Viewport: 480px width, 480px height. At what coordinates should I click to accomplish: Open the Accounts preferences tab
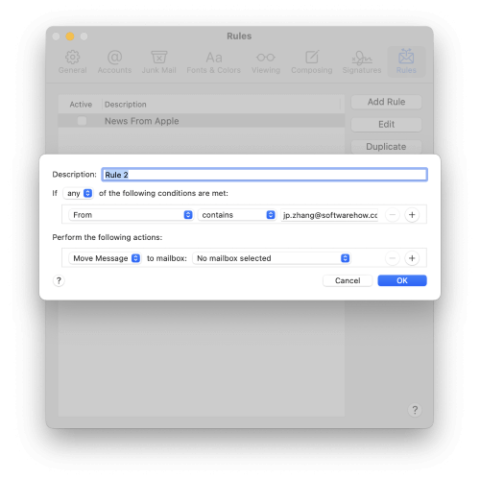click(114, 62)
